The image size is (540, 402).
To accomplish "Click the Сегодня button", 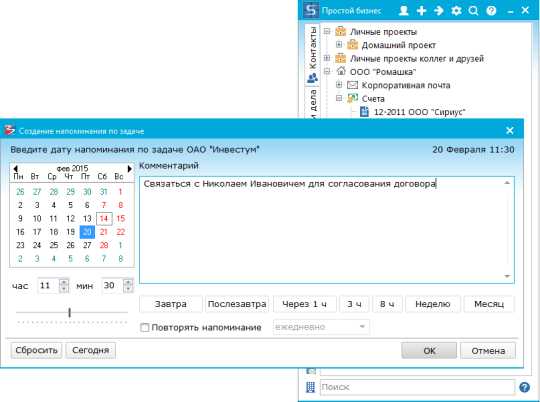I will pyautogui.click(x=91, y=350).
